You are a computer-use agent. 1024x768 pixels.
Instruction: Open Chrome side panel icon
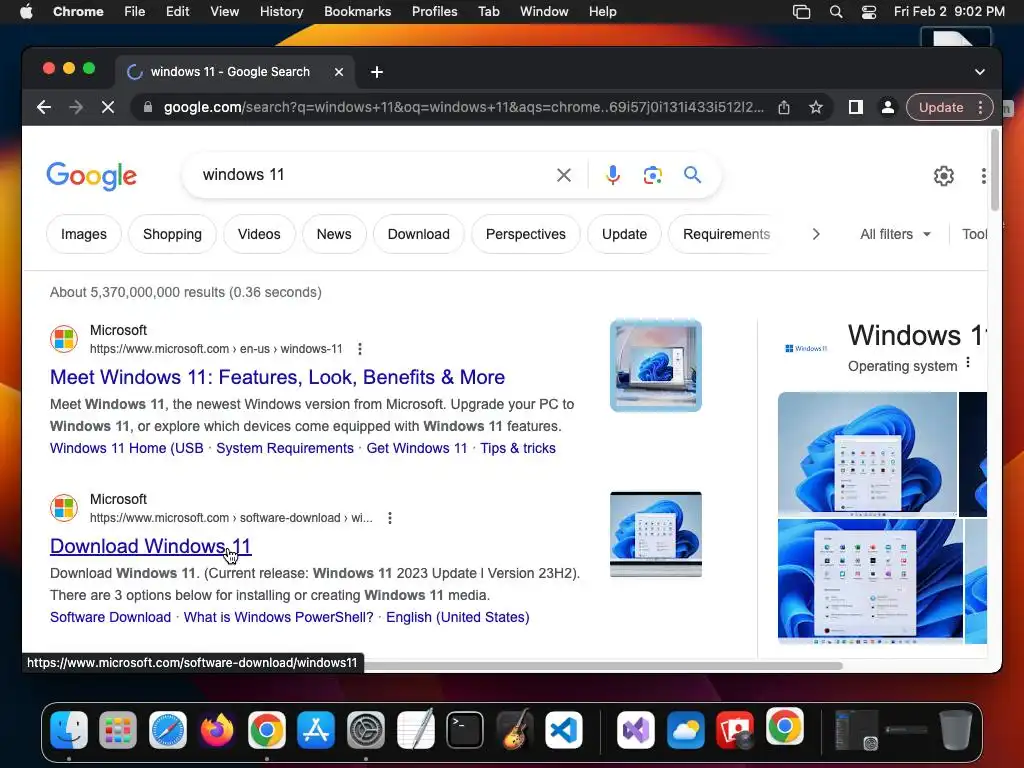point(856,107)
